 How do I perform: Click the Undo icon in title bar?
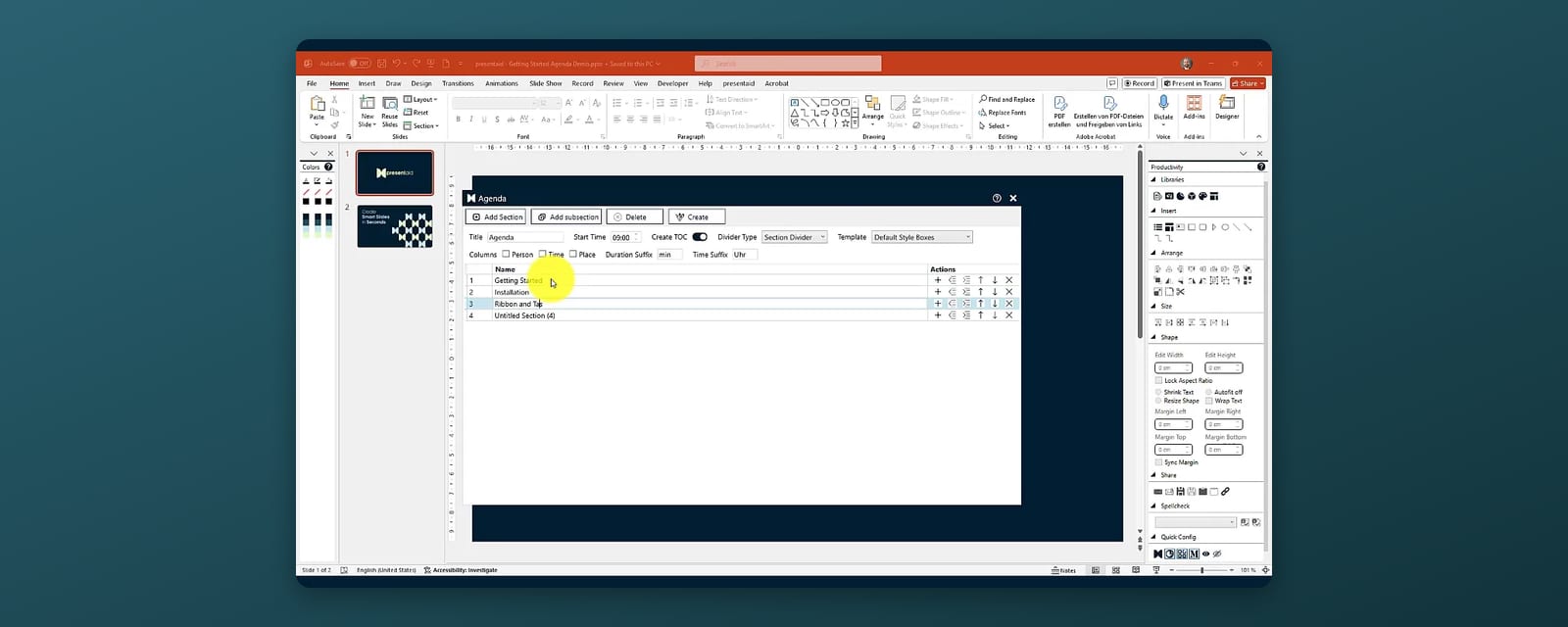point(397,64)
